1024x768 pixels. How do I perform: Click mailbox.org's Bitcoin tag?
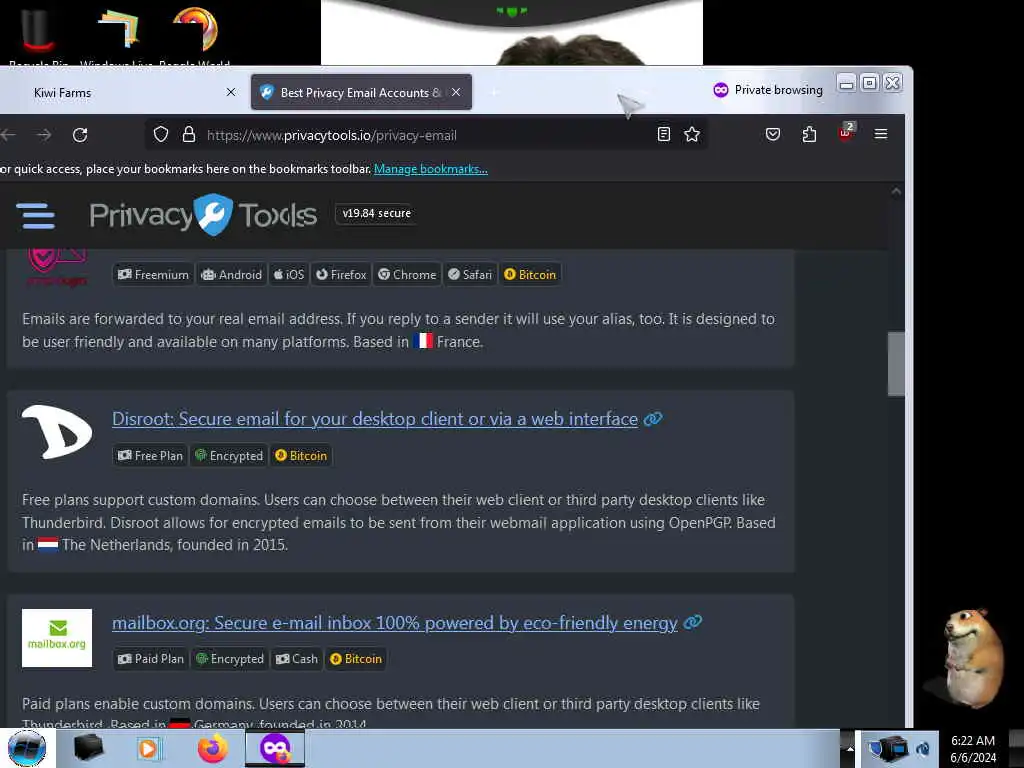356,659
